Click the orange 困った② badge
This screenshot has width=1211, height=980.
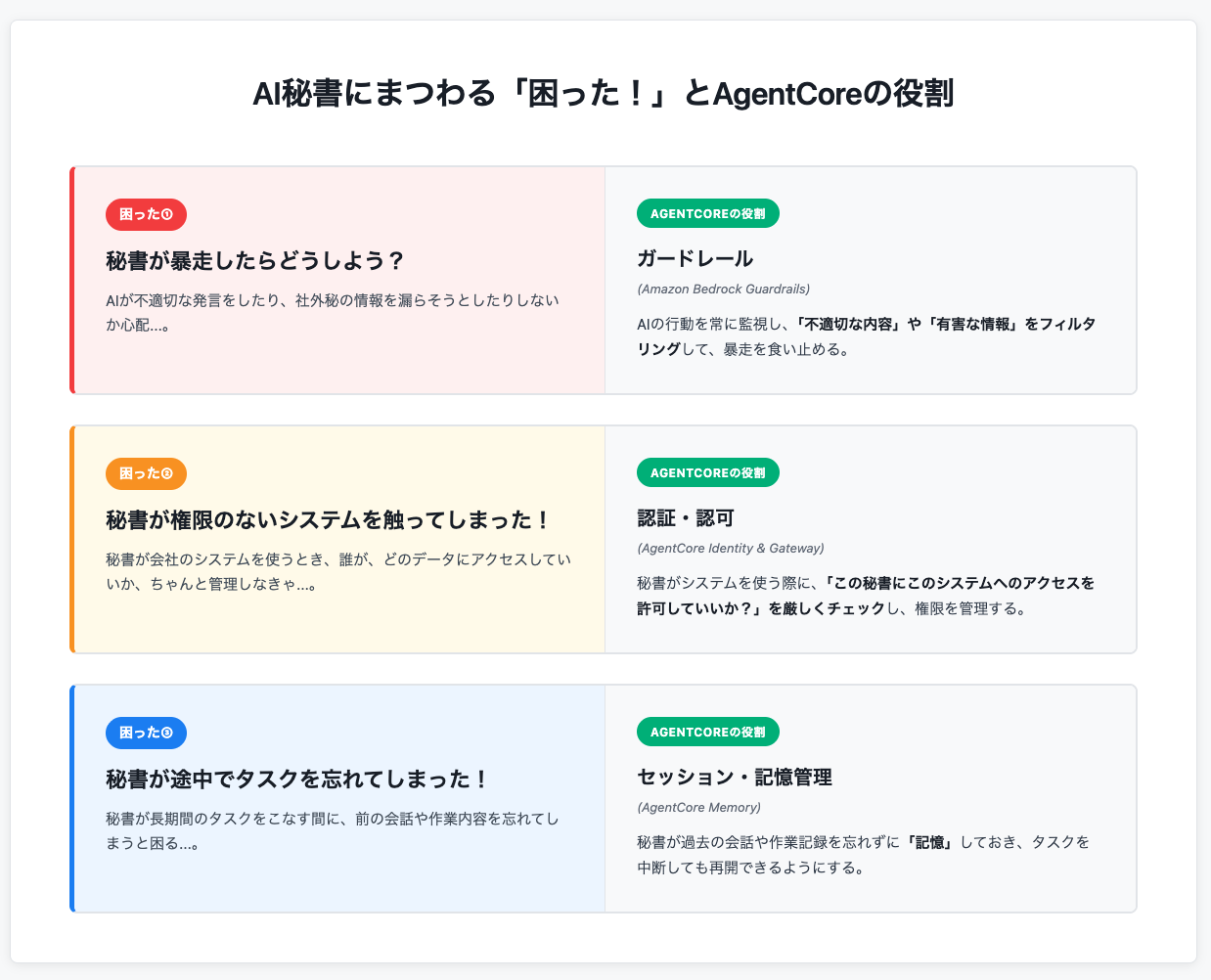146,473
